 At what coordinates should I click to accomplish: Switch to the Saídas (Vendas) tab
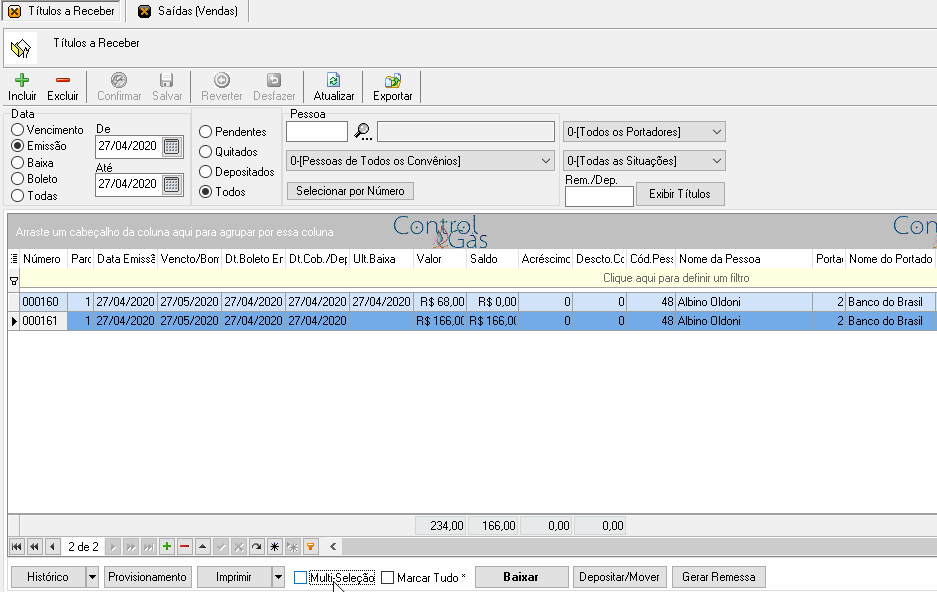189,11
